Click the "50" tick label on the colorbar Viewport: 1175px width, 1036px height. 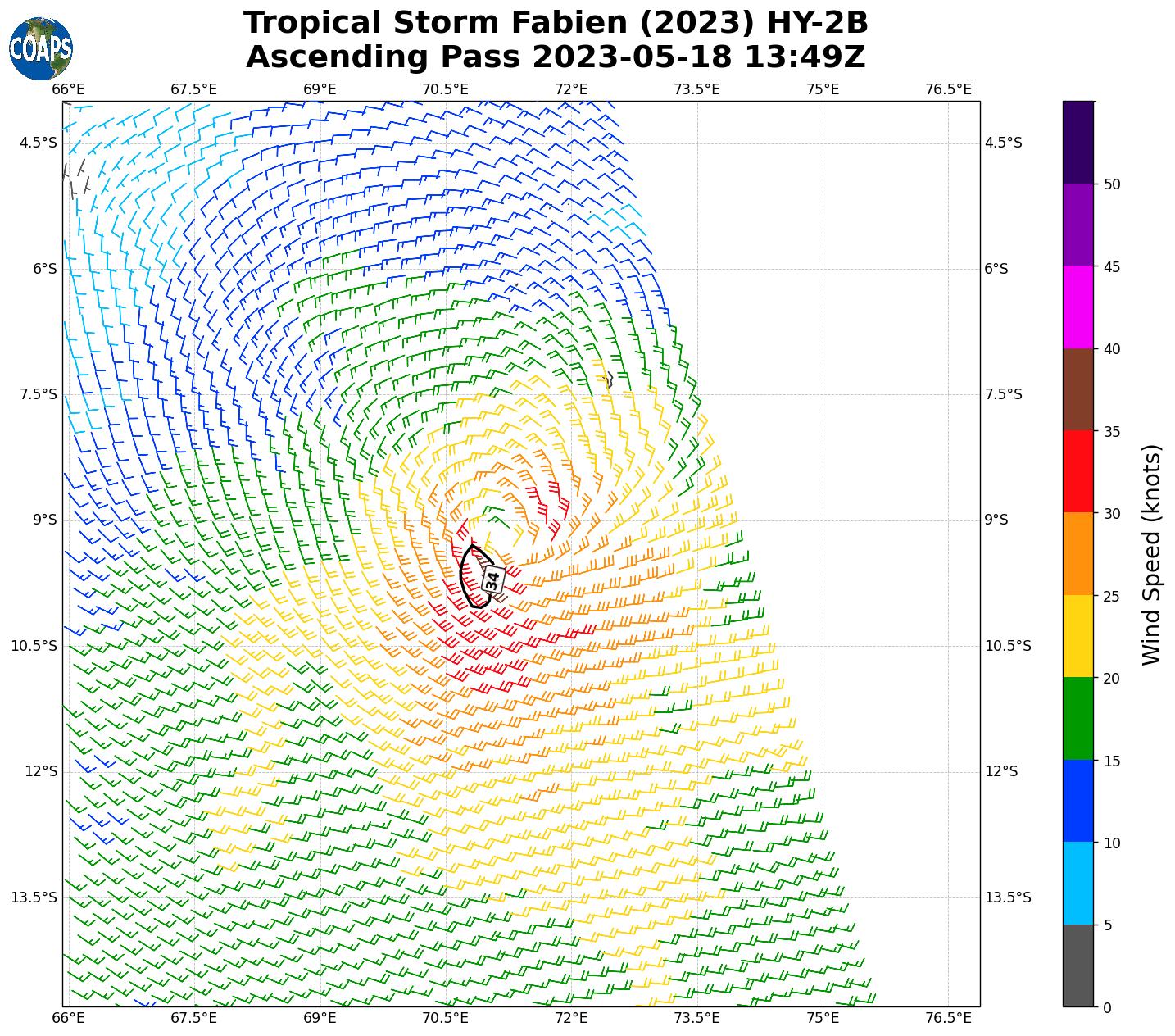click(x=1112, y=184)
